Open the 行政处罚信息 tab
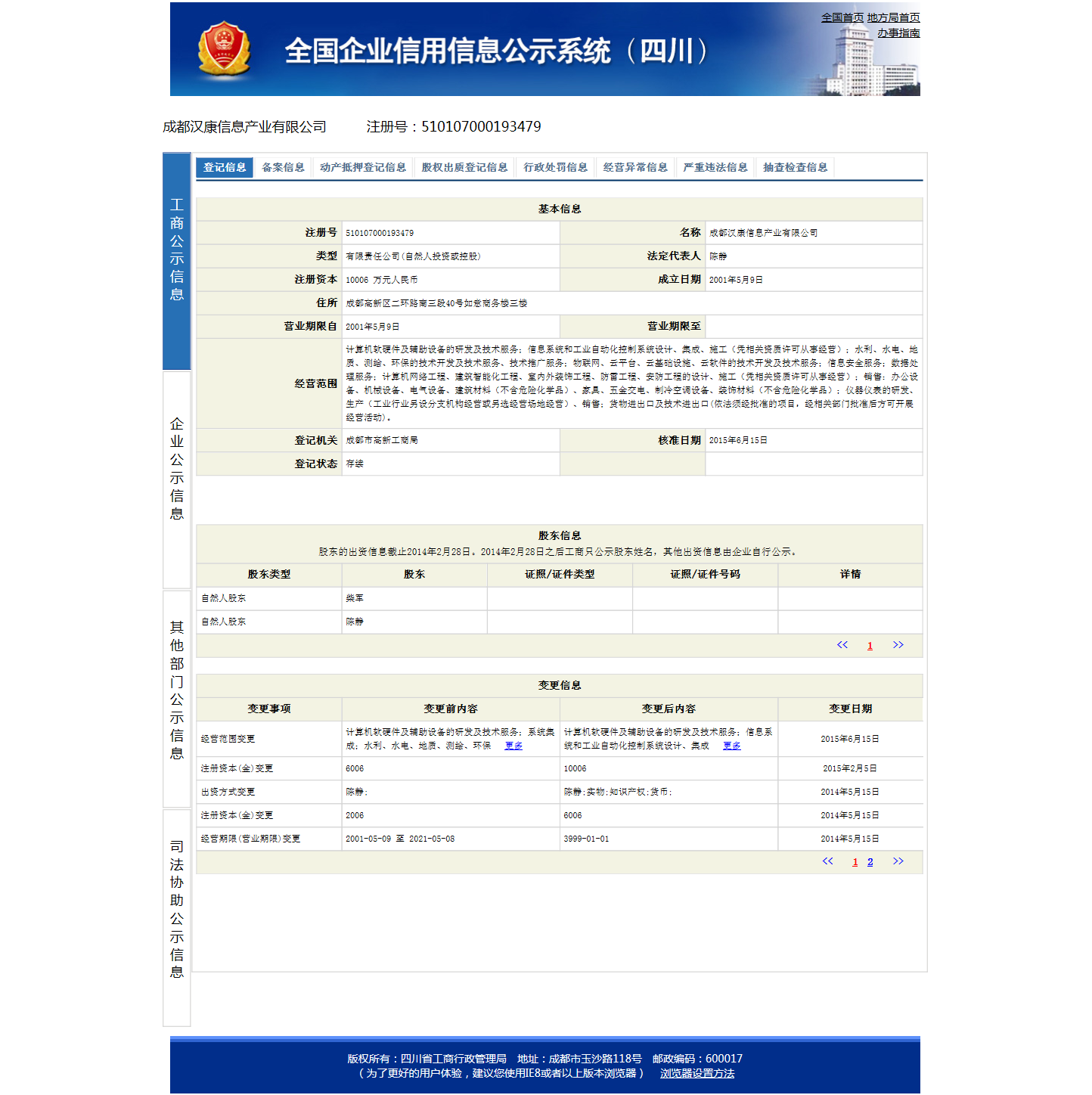1092x1095 pixels. click(555, 167)
